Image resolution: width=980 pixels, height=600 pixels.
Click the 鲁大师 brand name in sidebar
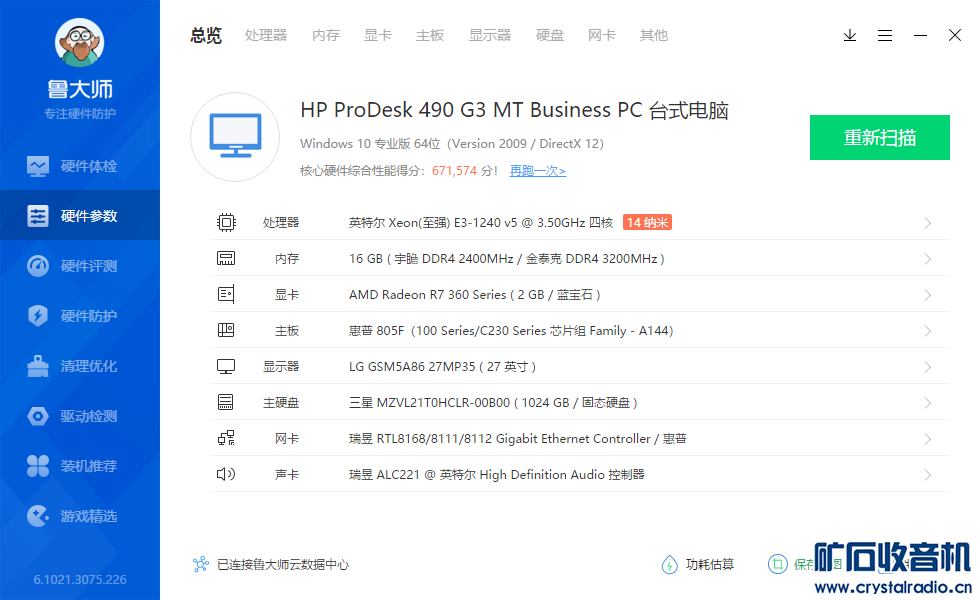point(80,89)
